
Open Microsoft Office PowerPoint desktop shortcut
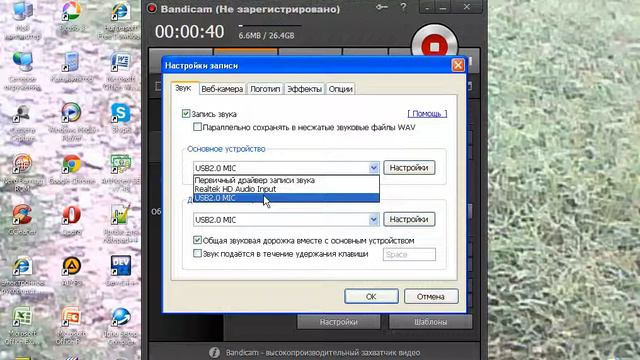(x=71, y=318)
